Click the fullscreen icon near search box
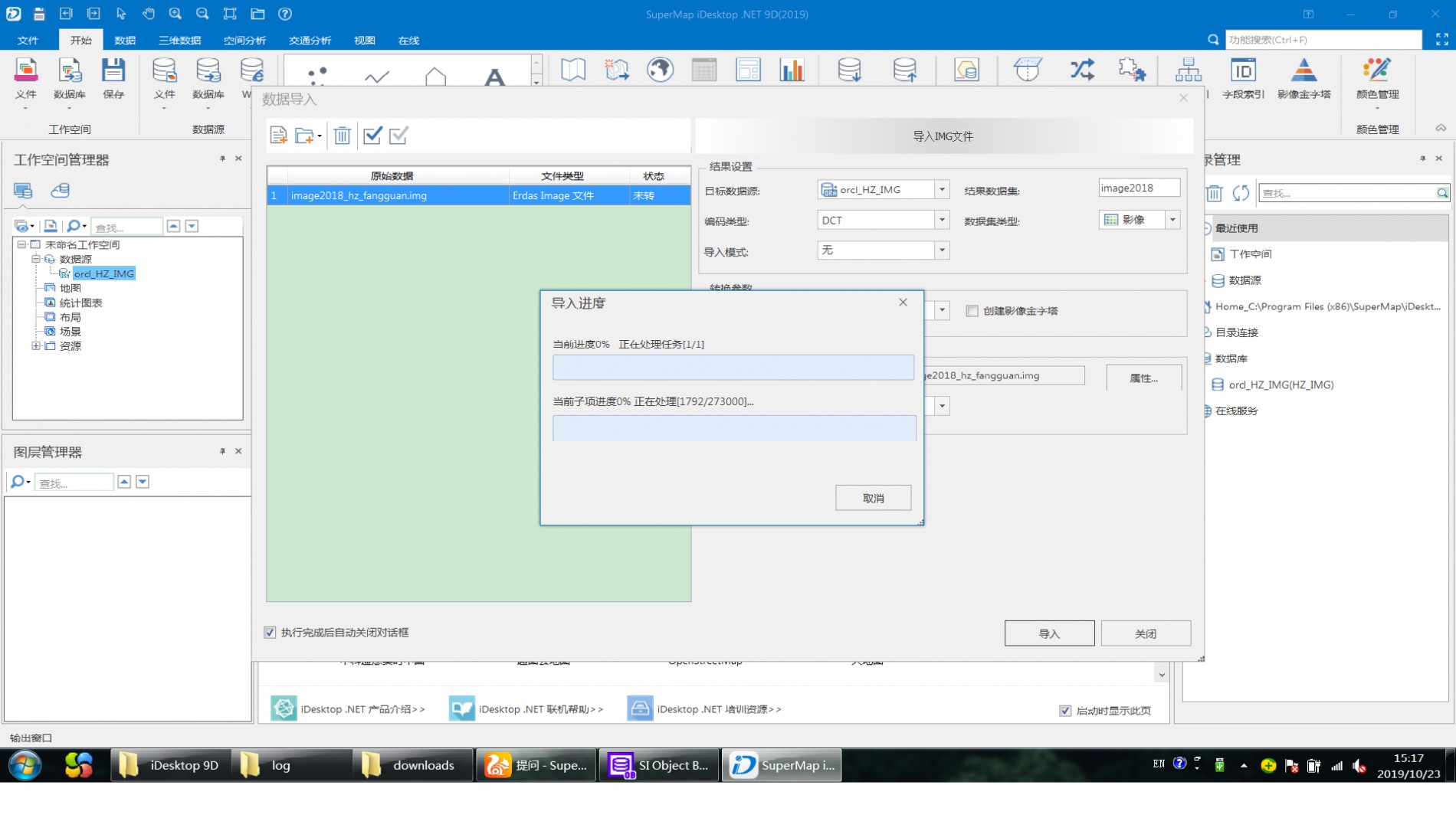Viewport: 1456px width, 818px height. (x=1441, y=39)
